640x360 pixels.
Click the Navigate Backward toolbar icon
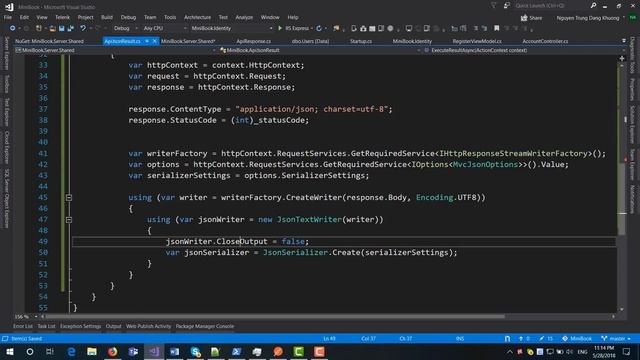(12, 28)
